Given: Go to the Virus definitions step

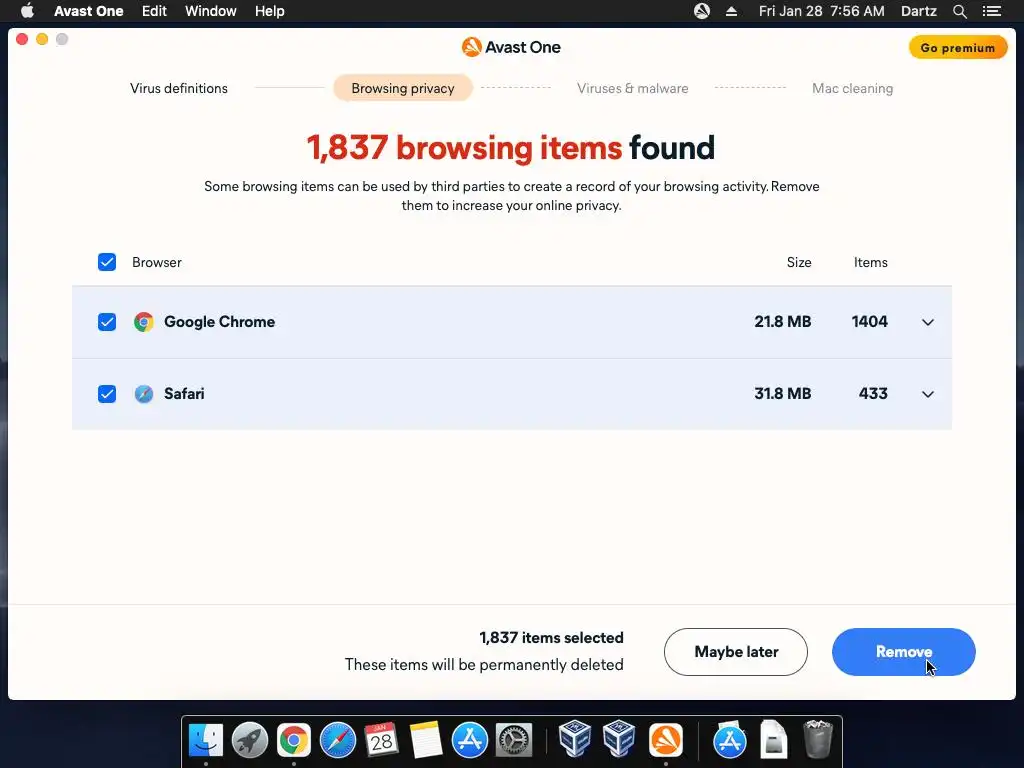Looking at the screenshot, I should pos(179,88).
